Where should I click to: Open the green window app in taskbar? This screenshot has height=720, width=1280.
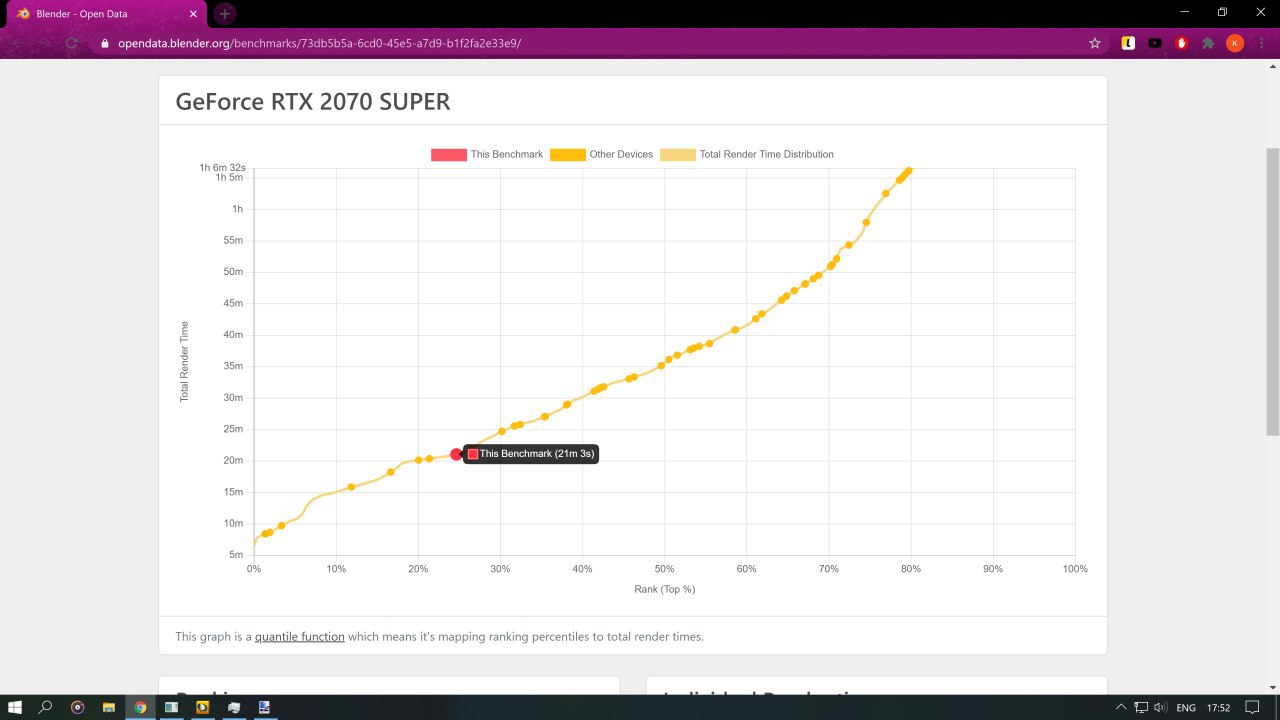tap(171, 707)
